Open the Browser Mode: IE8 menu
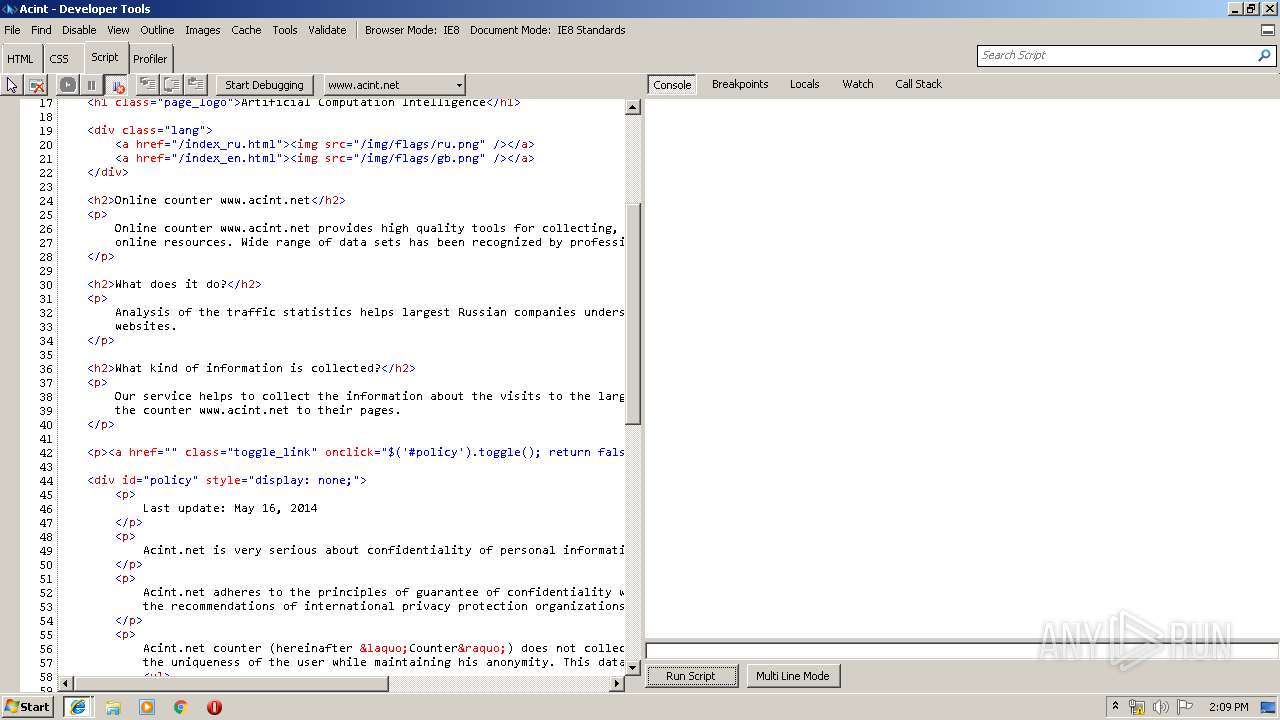1280x720 pixels. 412,30
